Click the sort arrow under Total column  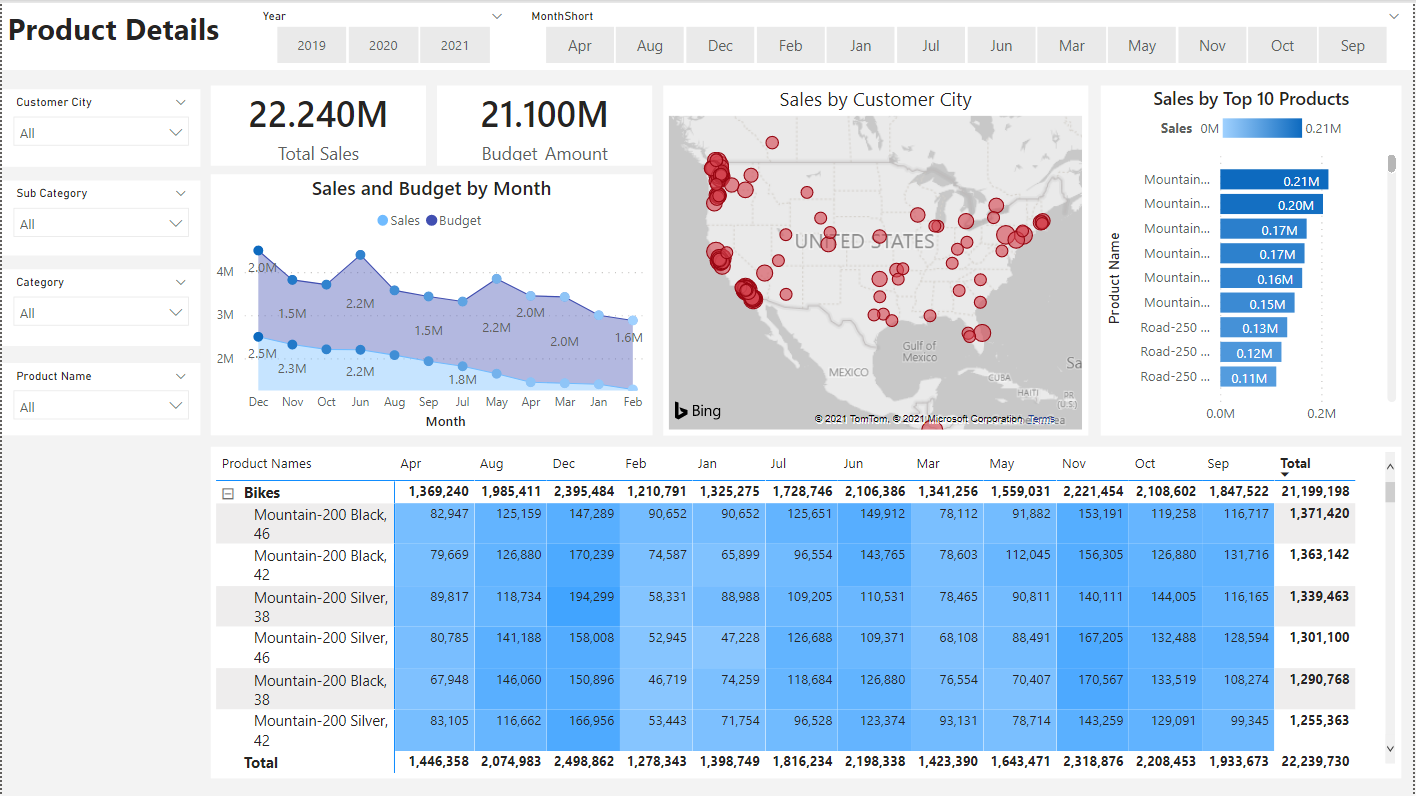(1285, 475)
